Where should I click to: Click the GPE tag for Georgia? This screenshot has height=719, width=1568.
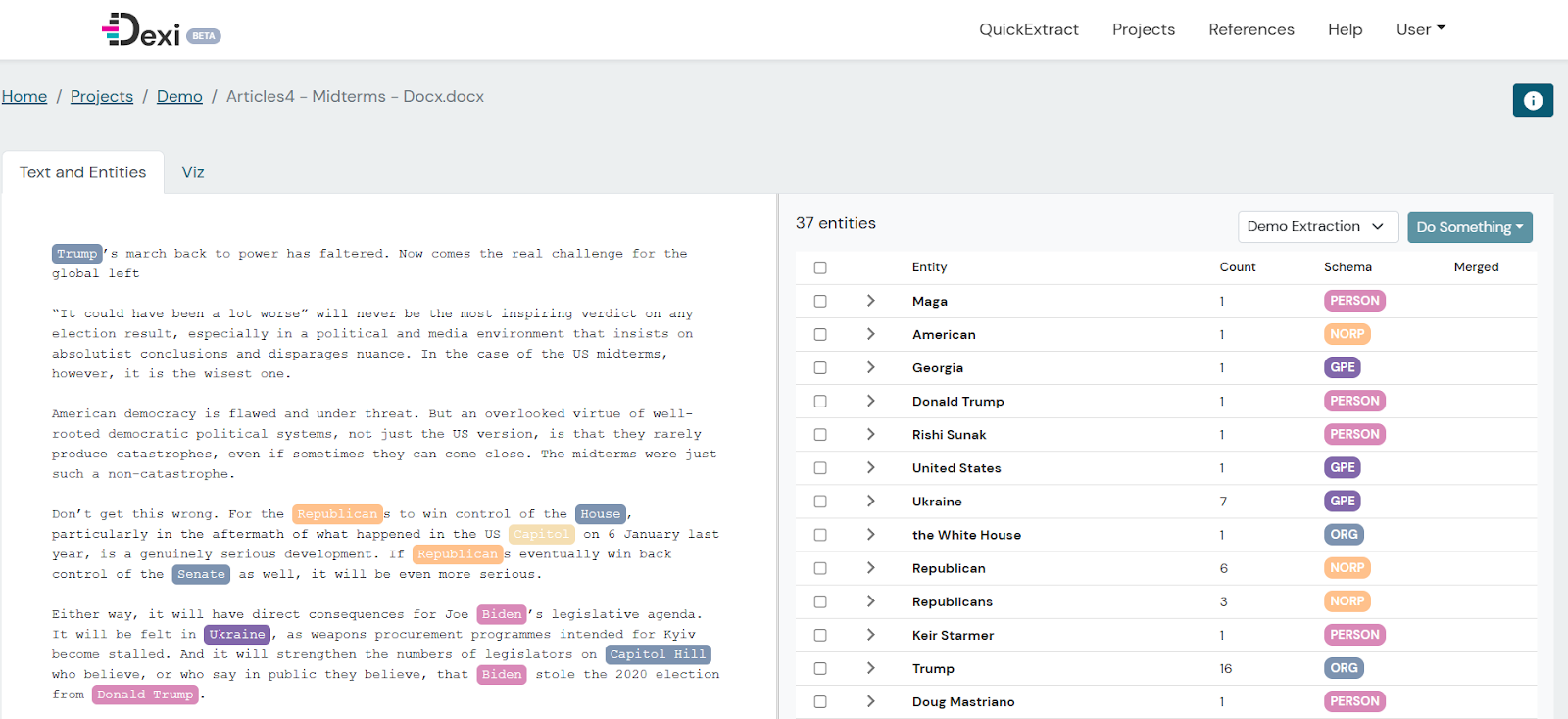tap(1342, 367)
